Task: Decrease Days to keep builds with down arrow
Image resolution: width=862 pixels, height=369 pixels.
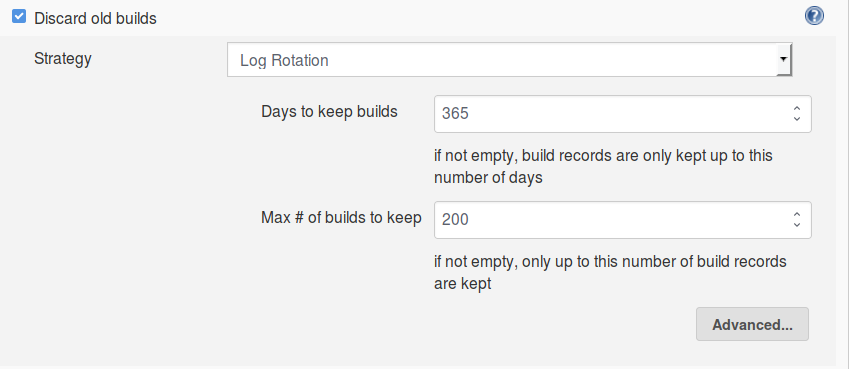Action: [797, 119]
